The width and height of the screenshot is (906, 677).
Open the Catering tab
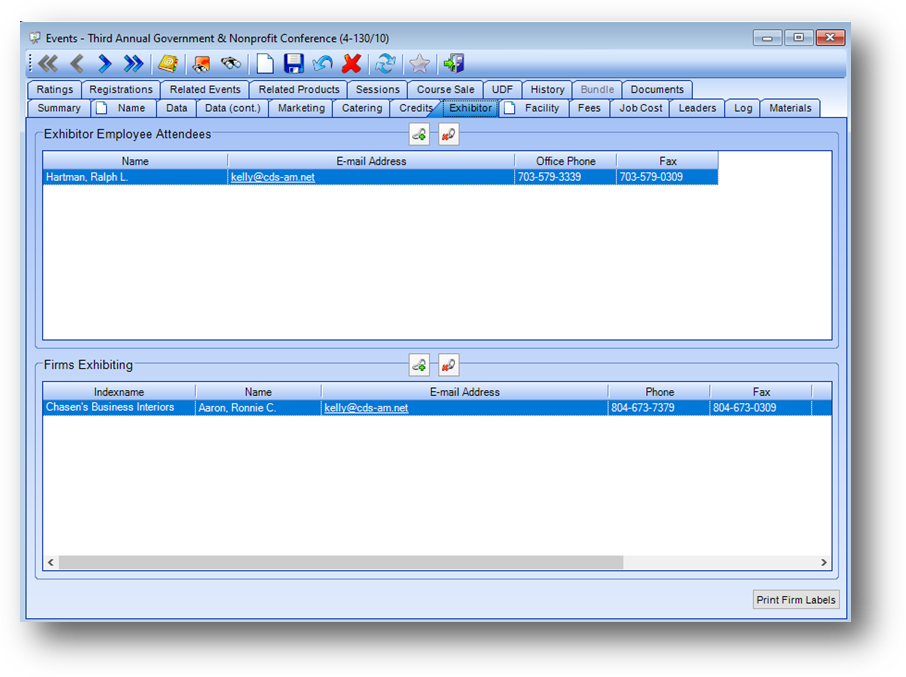click(x=362, y=108)
